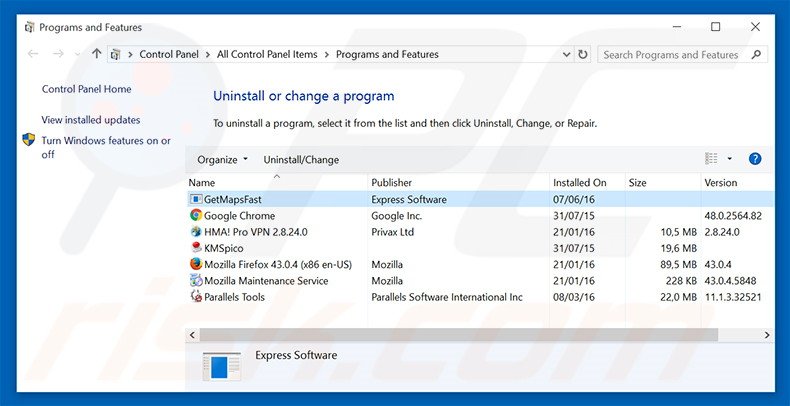Image resolution: width=790 pixels, height=406 pixels.
Task: Click Control Panel breadcrumb
Action: 169,54
